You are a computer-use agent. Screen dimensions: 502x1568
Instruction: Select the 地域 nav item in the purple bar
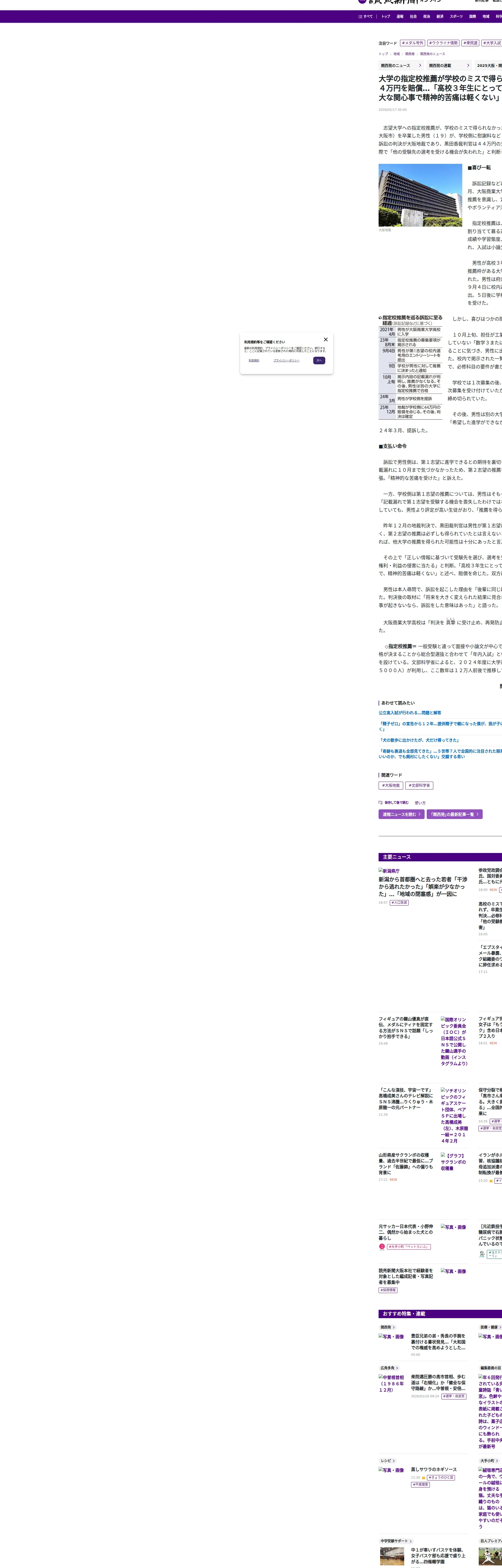pyautogui.click(x=486, y=16)
